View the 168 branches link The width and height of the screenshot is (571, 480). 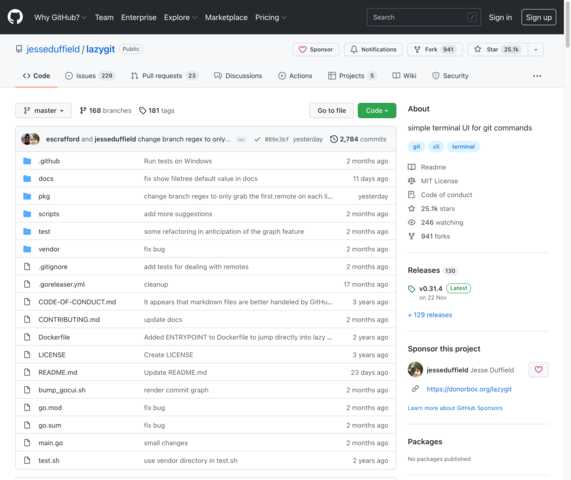(x=105, y=110)
